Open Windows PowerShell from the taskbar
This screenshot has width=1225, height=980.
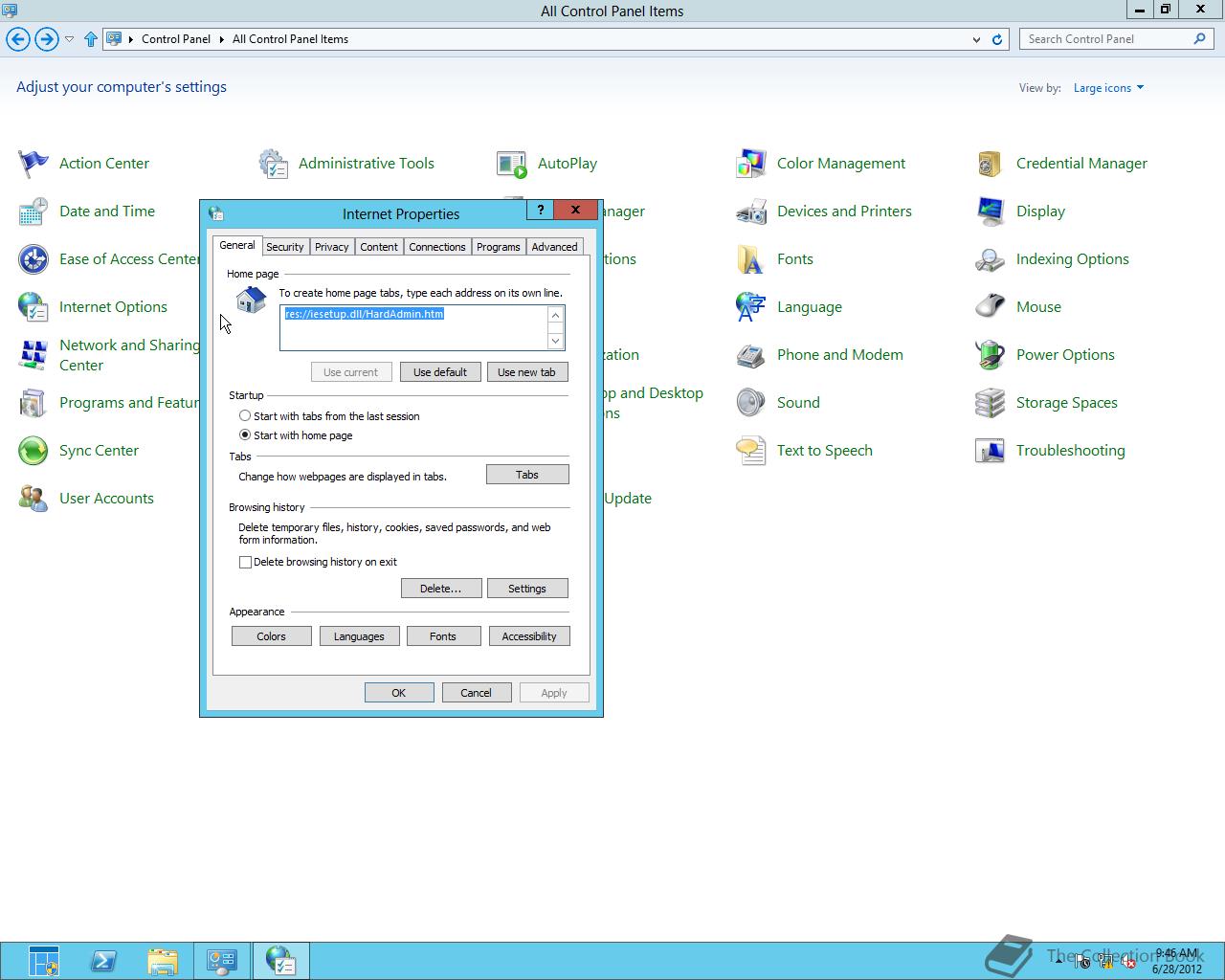[x=103, y=961]
